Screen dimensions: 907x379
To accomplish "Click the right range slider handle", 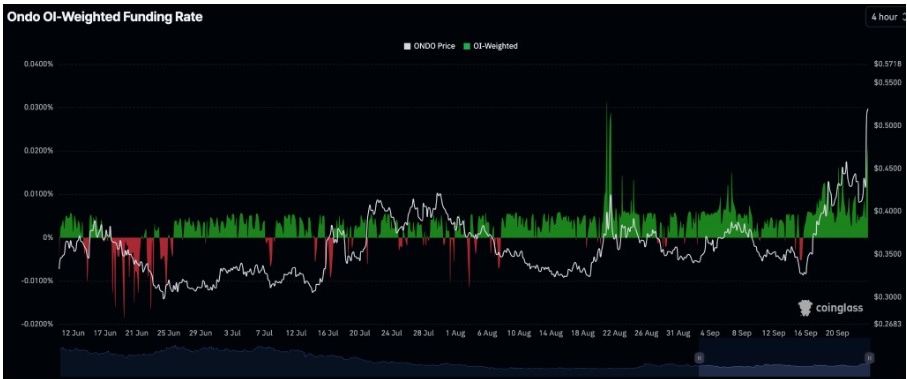I will coord(868,358).
